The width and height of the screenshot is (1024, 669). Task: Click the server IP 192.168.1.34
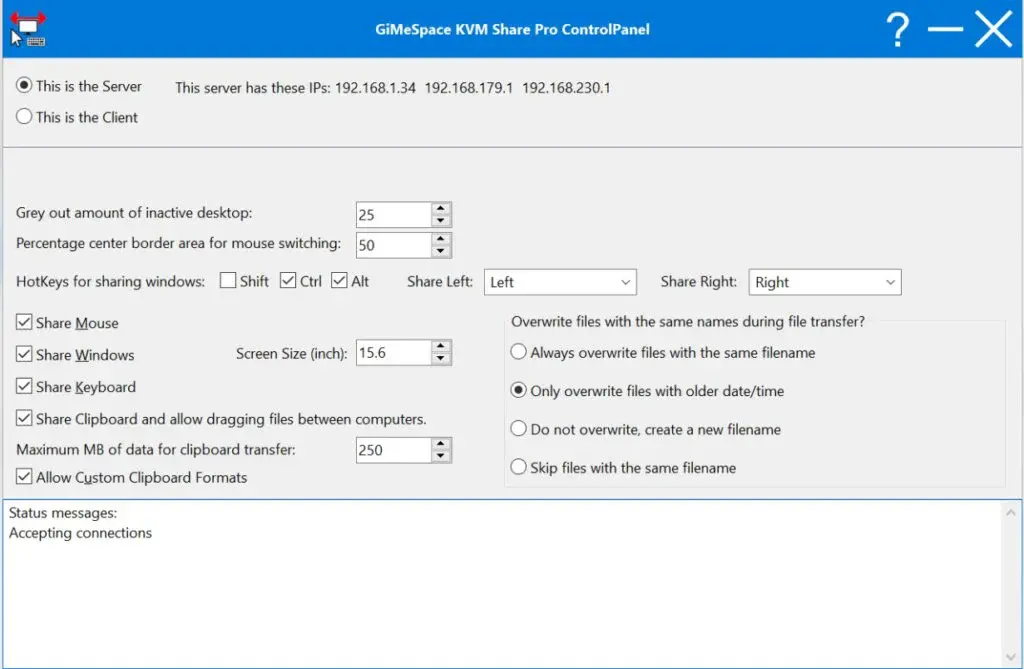click(x=376, y=88)
